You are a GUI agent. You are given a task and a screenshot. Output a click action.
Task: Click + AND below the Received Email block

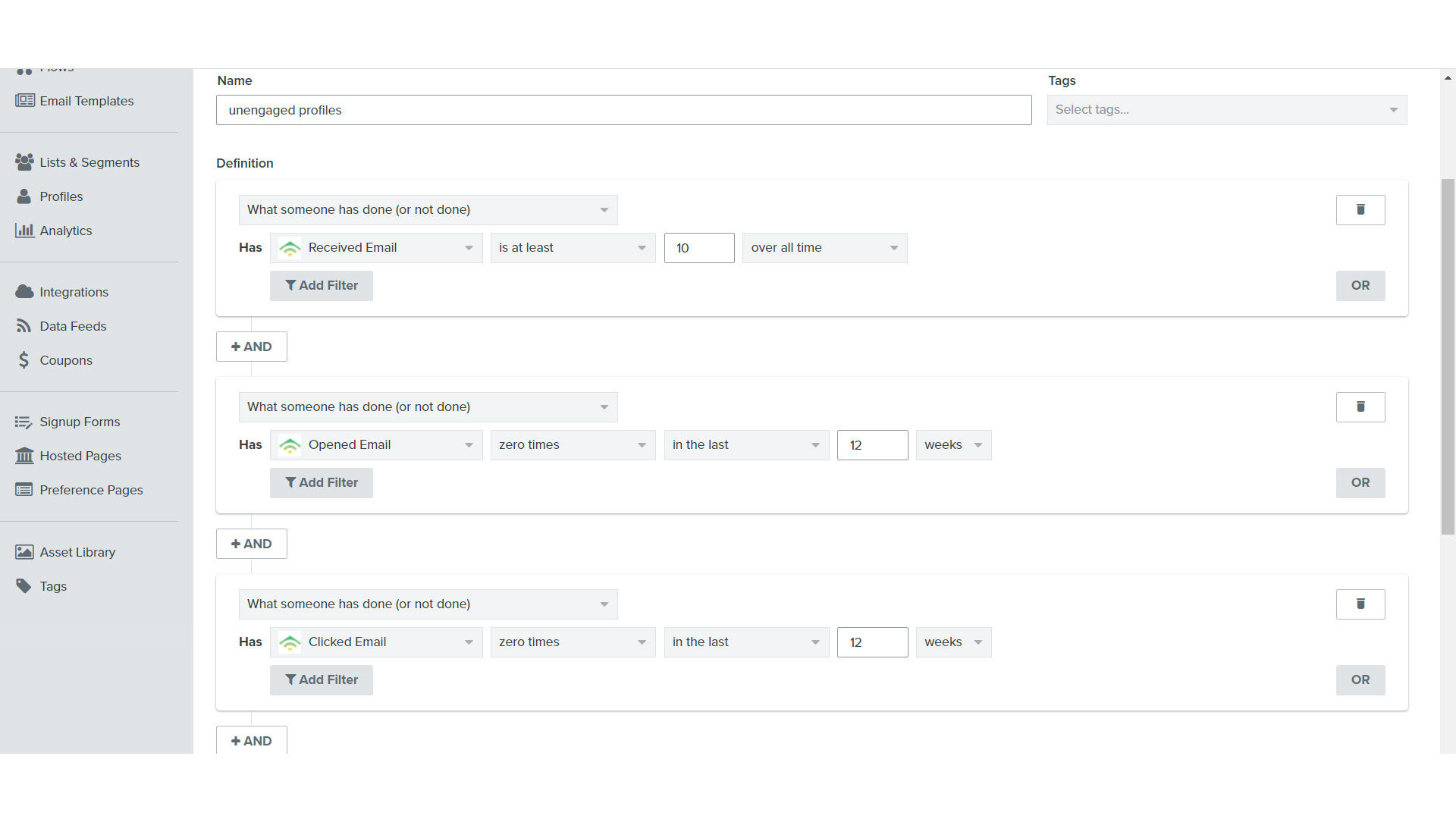pyautogui.click(x=252, y=347)
